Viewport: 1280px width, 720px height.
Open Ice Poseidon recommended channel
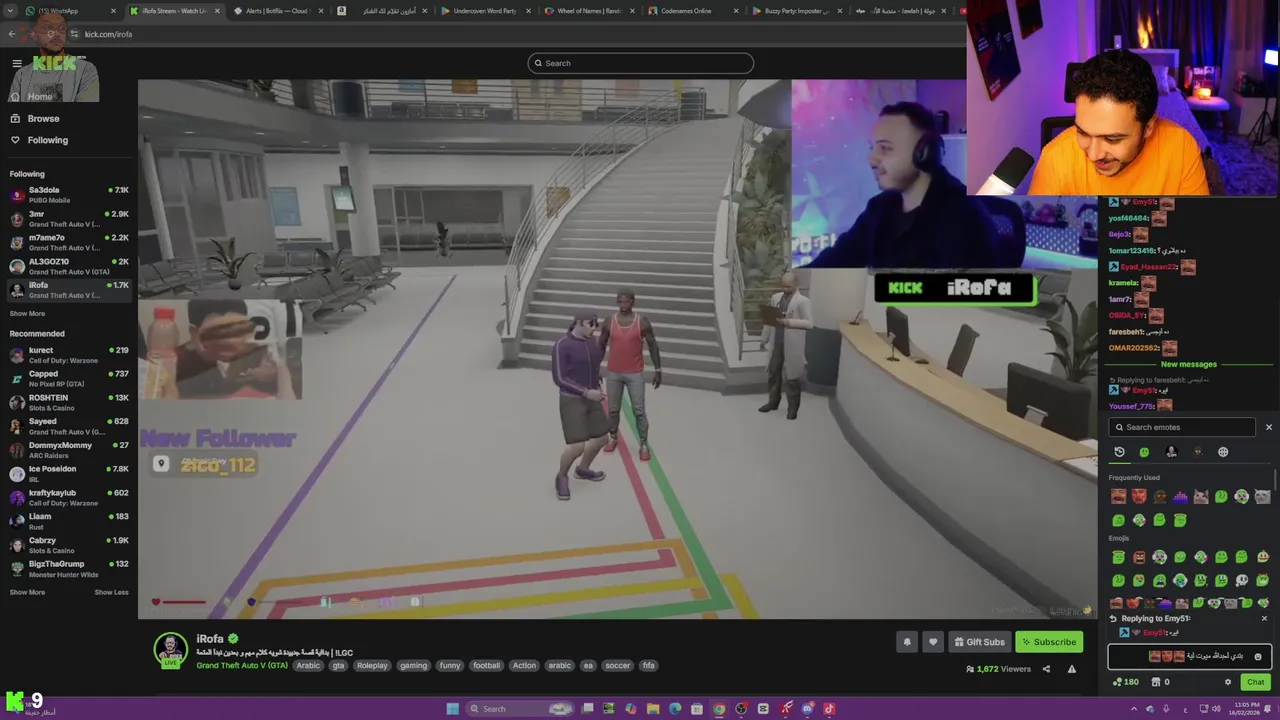[68, 473]
